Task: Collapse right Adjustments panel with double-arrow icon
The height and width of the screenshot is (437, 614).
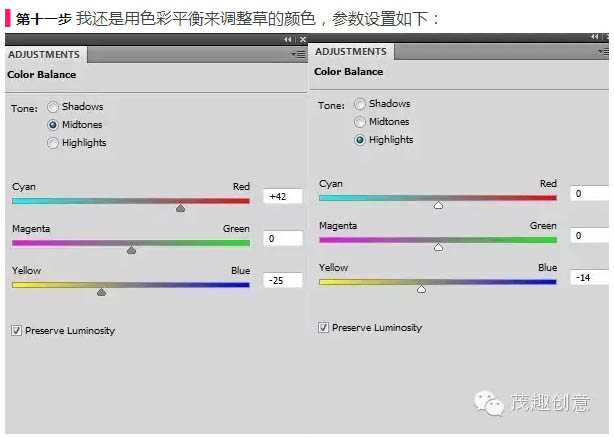Action: point(595,36)
